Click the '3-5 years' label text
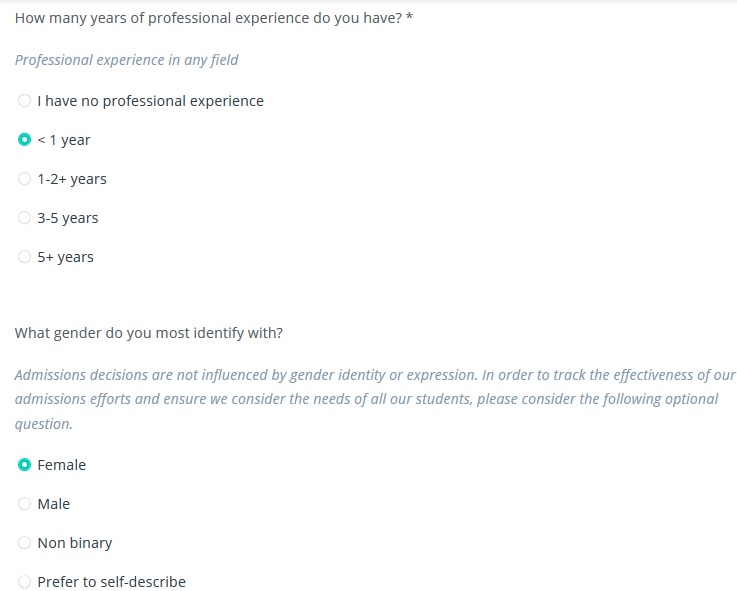 (x=68, y=218)
